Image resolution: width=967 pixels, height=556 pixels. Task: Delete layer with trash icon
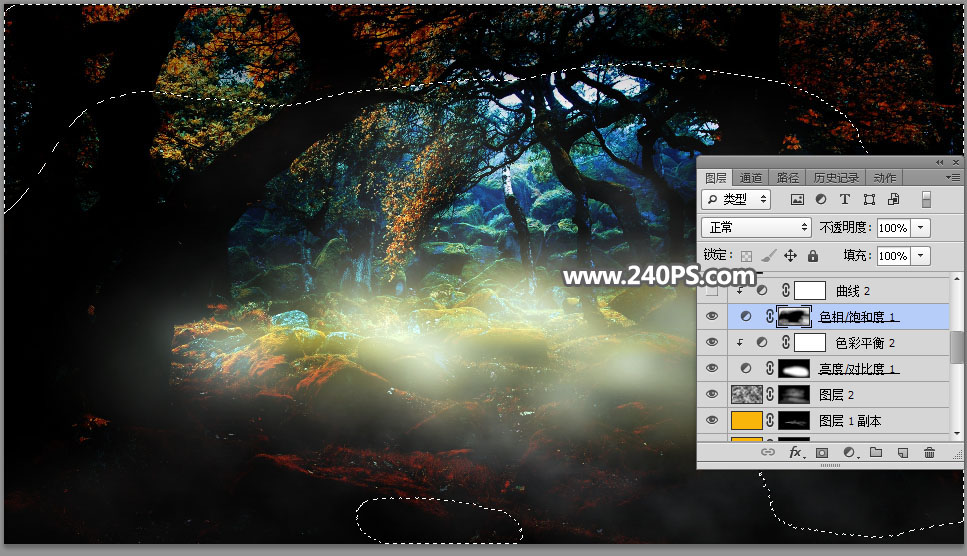pos(929,452)
